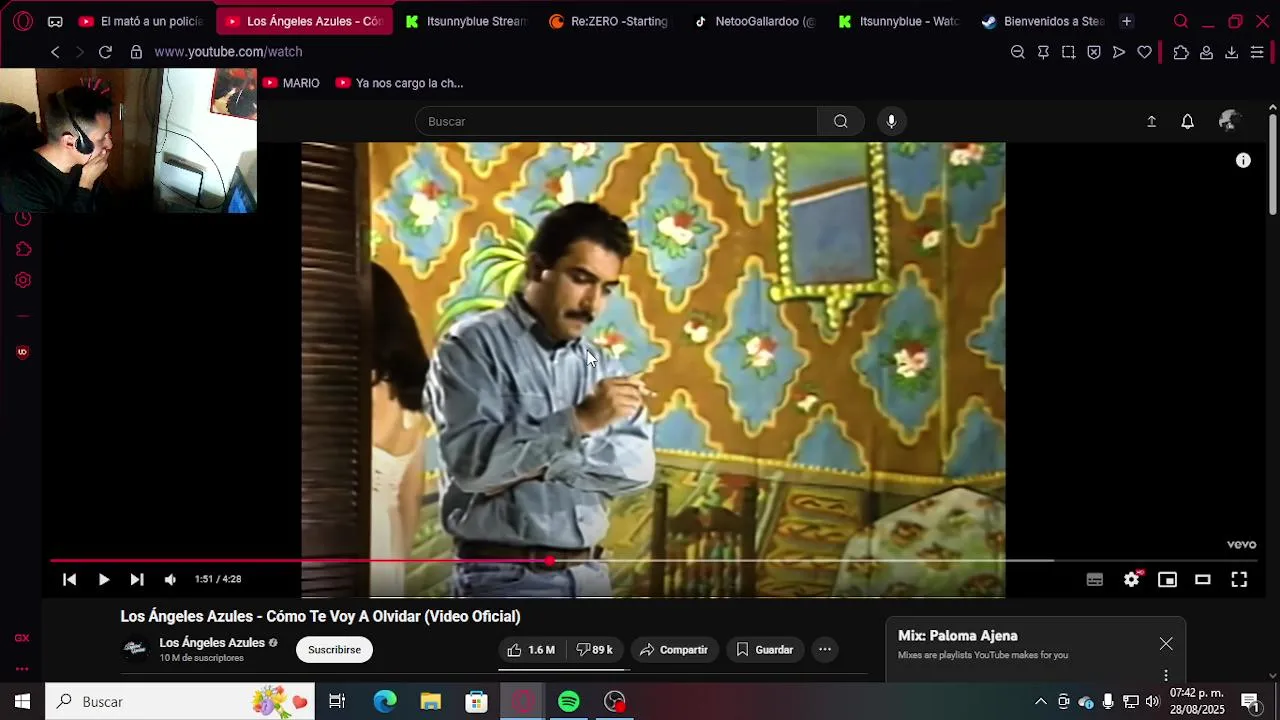Image resolution: width=1280 pixels, height=720 pixels.
Task: Switch to 'Bienvenidos a Steam' tab
Action: (1044, 21)
